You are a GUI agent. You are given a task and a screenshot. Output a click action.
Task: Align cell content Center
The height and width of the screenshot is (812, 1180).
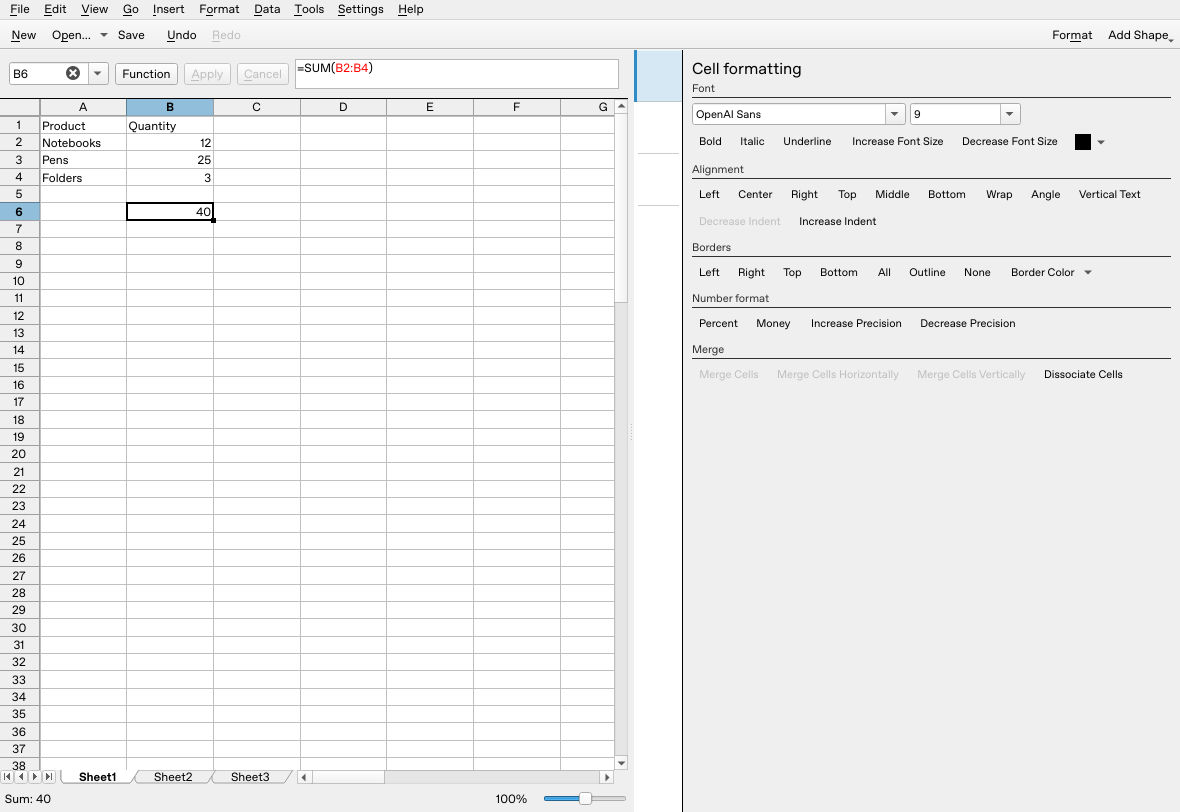[755, 194]
